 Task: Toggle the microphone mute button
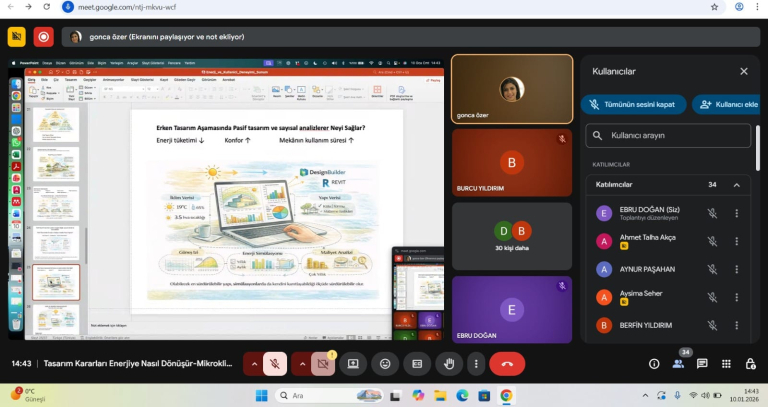point(274,364)
